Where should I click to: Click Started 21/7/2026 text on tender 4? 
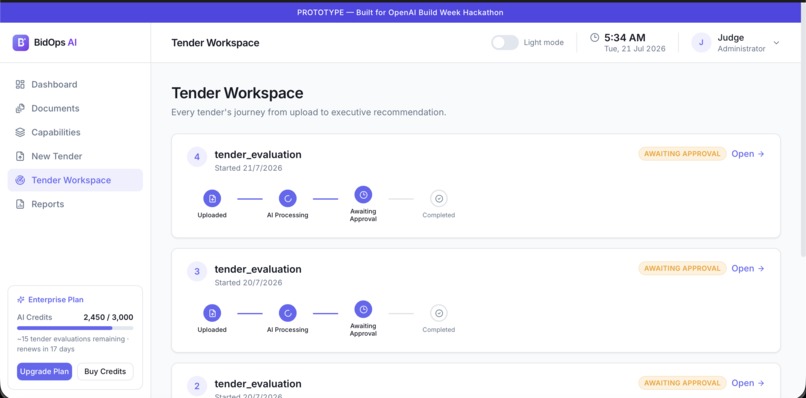point(248,168)
